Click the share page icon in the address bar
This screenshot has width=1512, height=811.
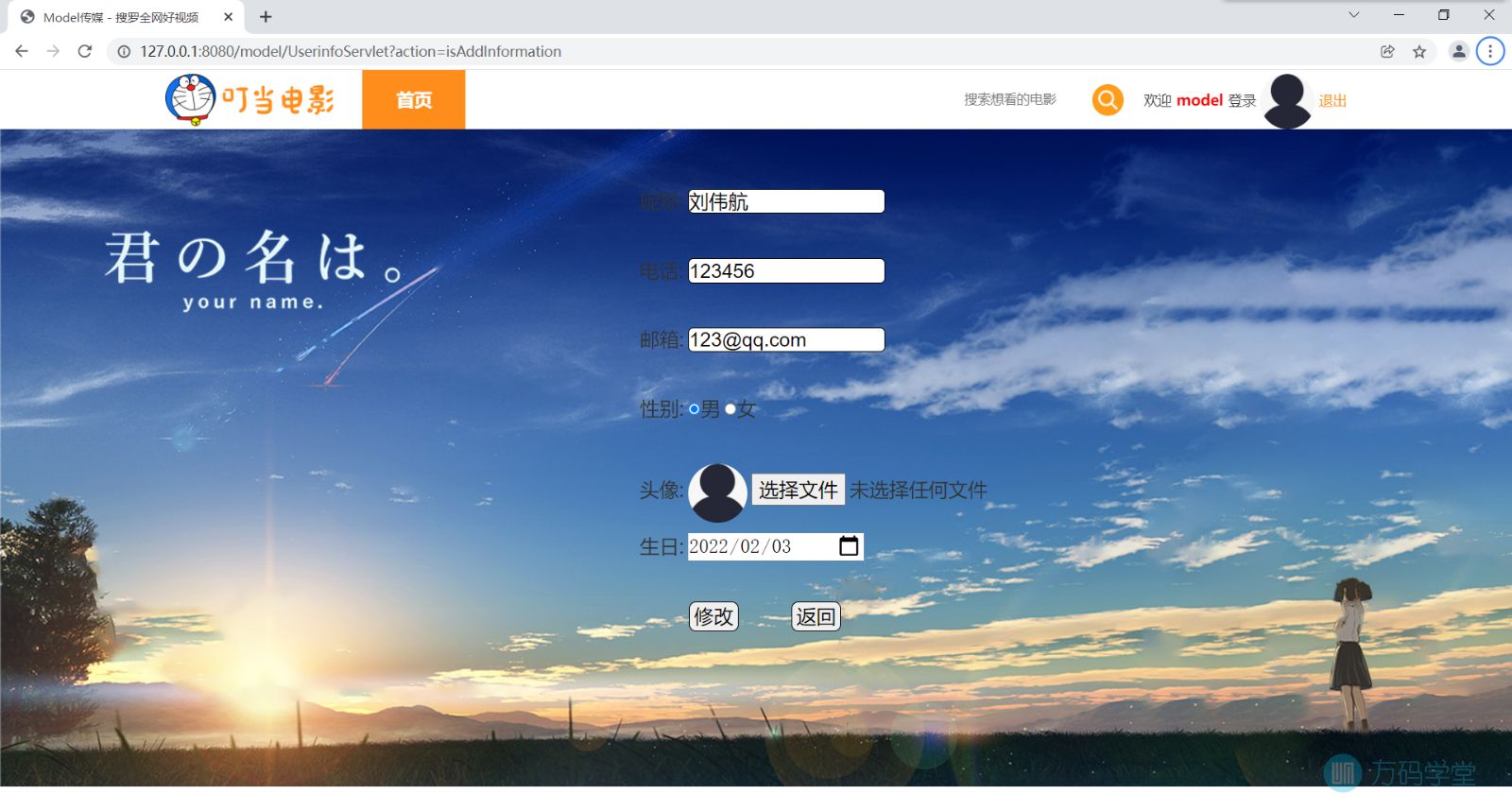[1387, 51]
